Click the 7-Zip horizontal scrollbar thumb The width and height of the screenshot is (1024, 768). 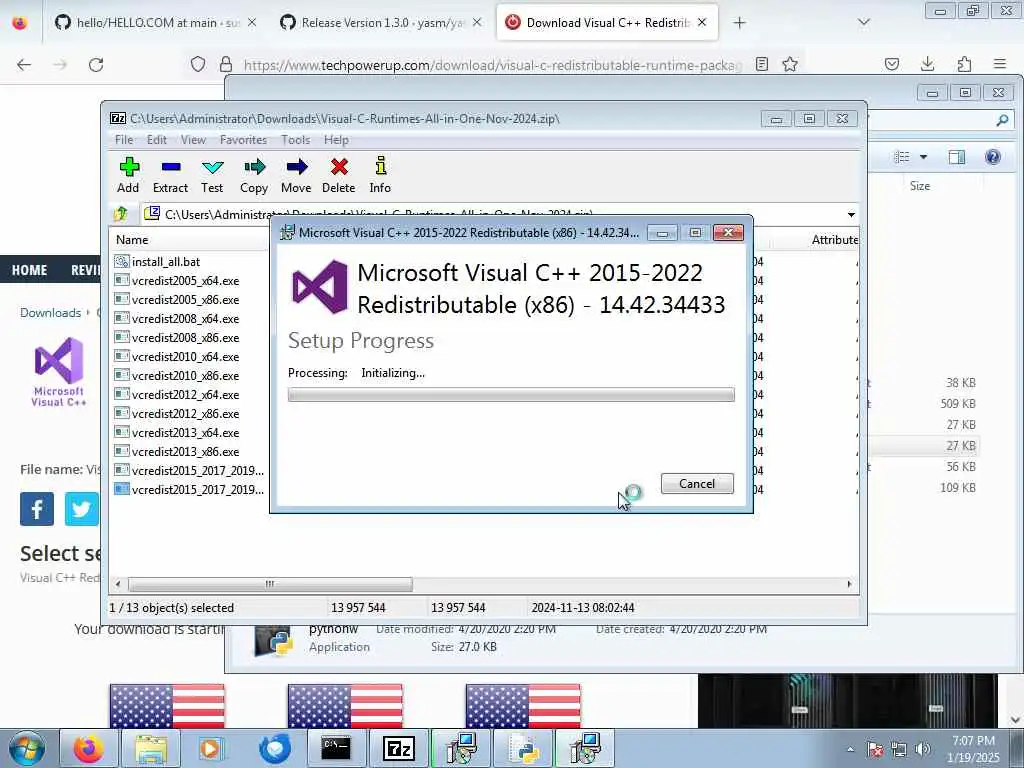[270, 584]
